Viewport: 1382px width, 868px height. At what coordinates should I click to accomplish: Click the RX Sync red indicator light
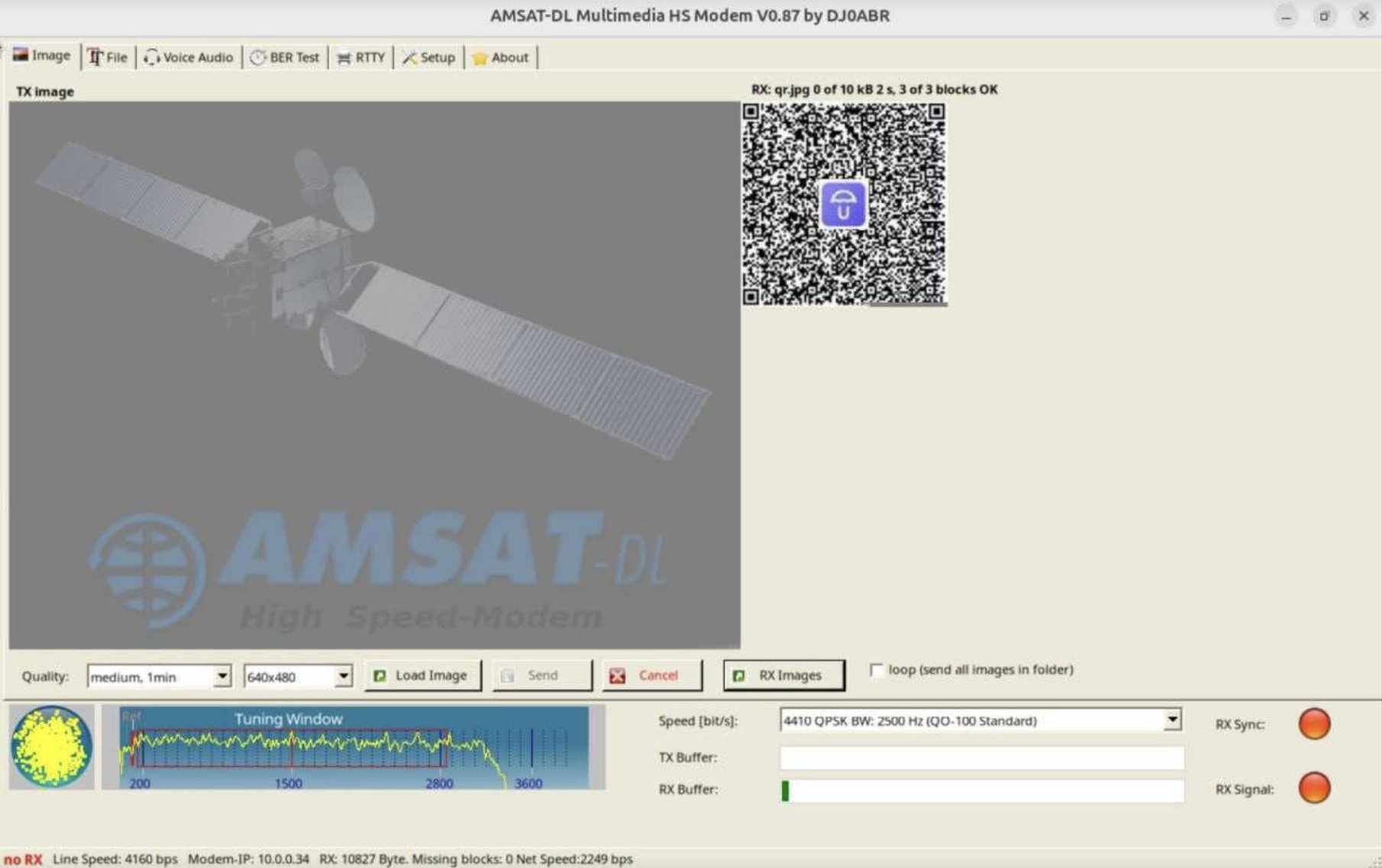tap(1314, 724)
